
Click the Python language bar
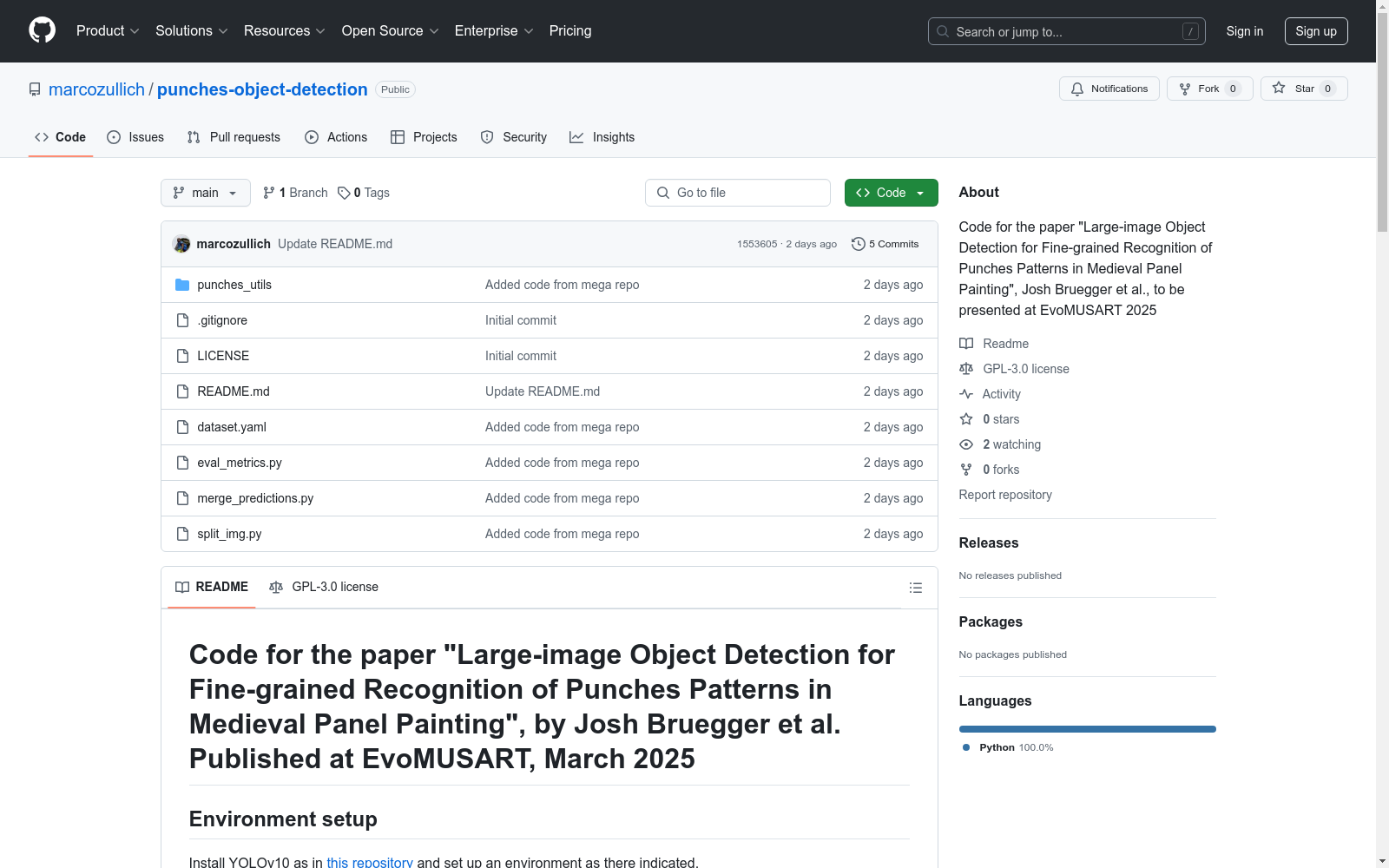[1088, 729]
